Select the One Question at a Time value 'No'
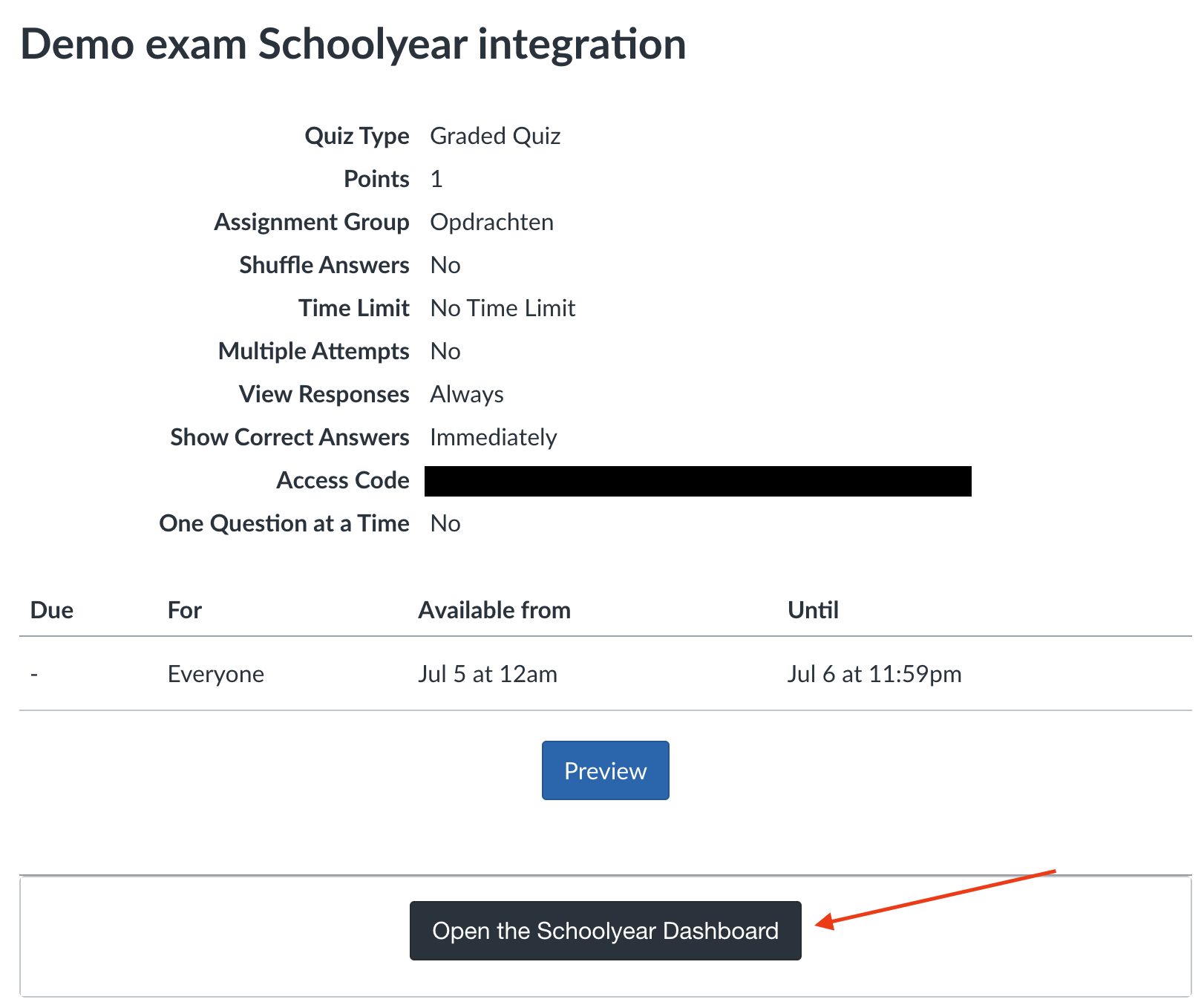1204x1002 pixels. (445, 523)
